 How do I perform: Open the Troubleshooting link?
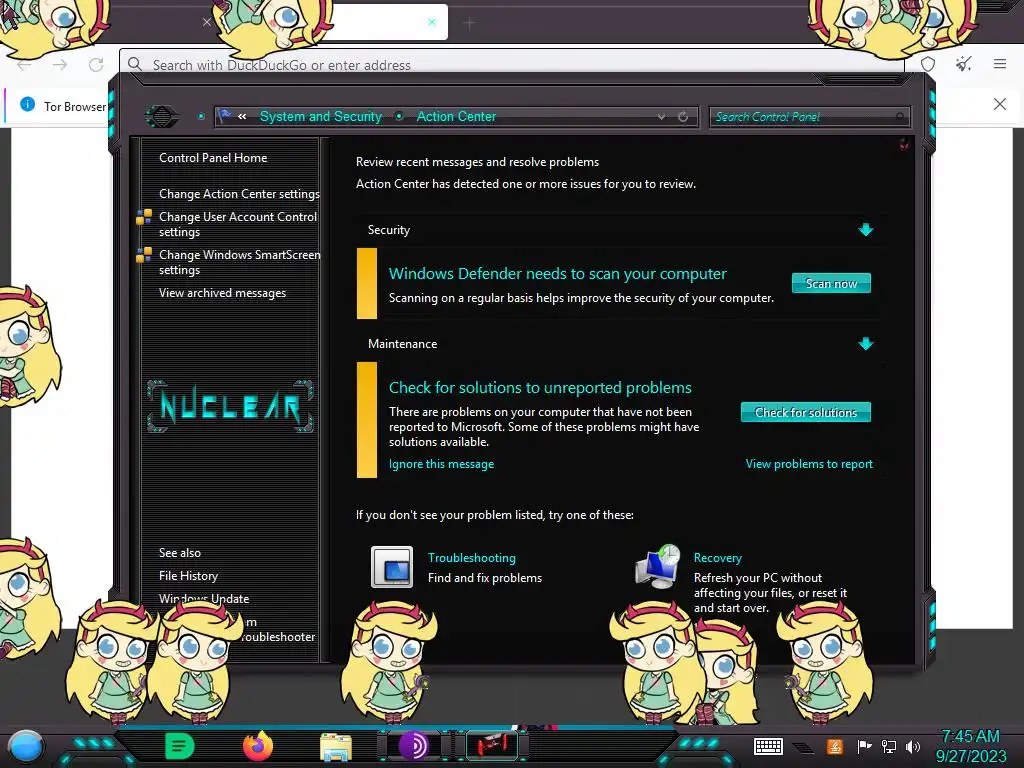pos(472,558)
